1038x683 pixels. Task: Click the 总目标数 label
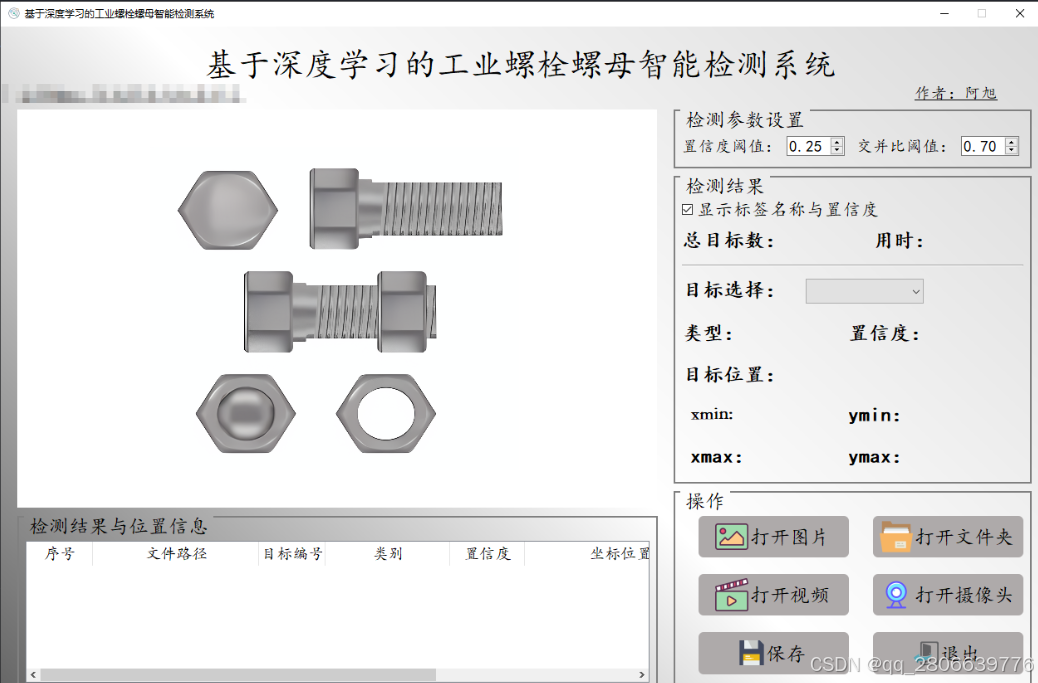pos(729,240)
